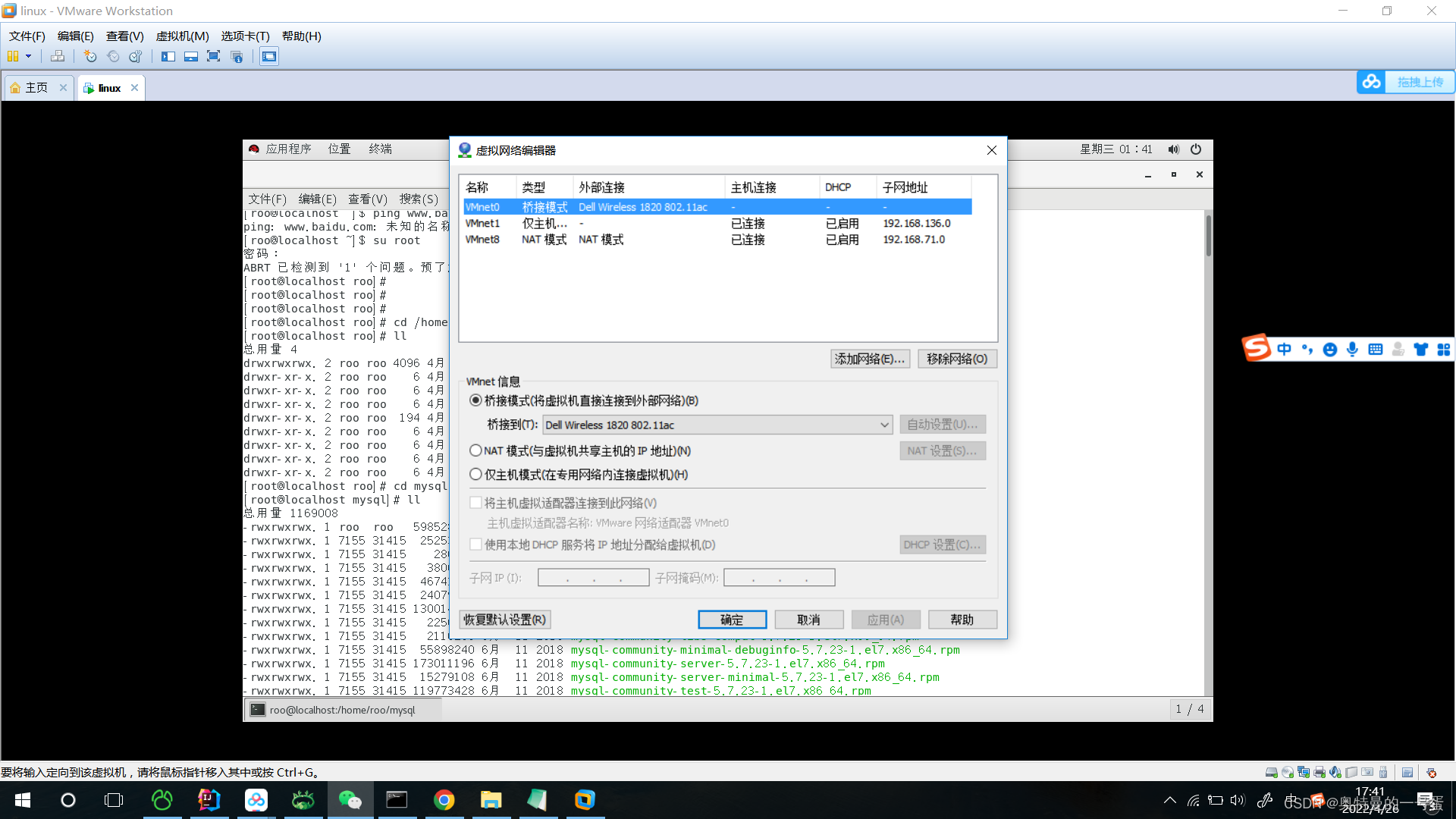Toggle the library sidebar panel icon
The width and height of the screenshot is (1456, 819).
(168, 56)
